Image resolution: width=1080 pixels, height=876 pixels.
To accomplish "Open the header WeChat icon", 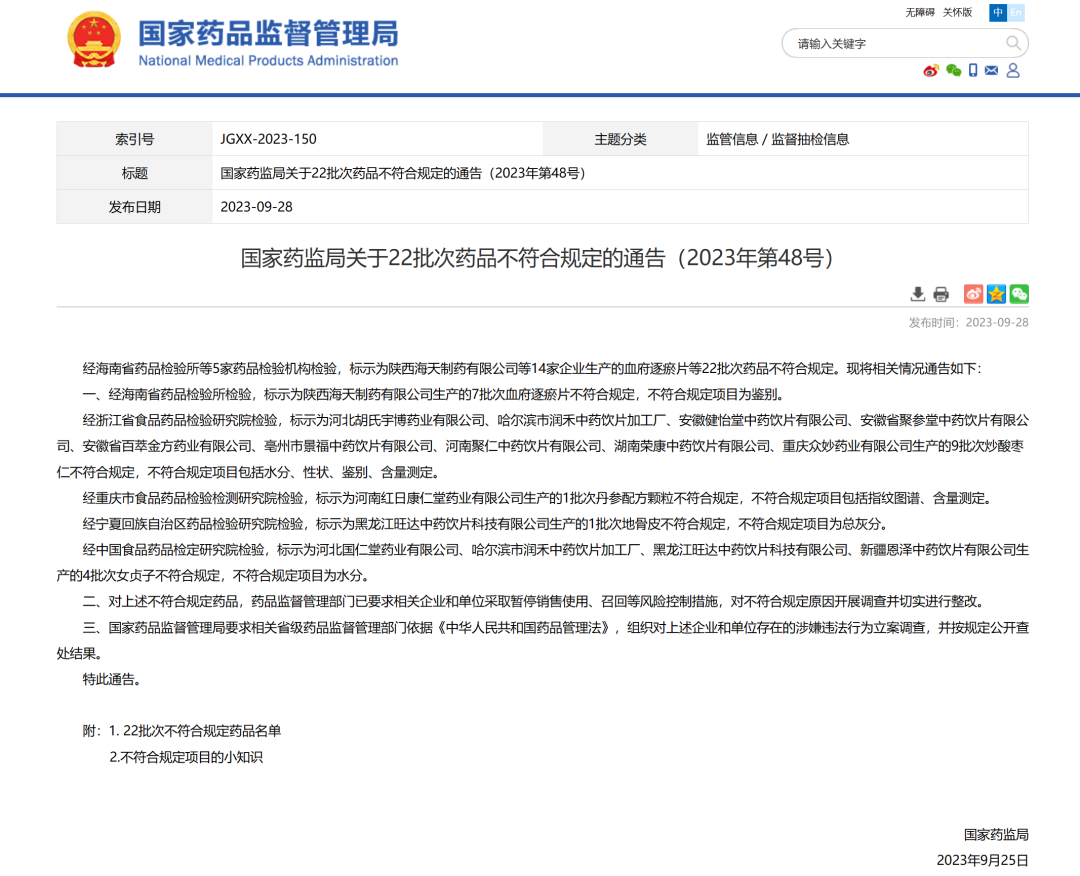I will [953, 70].
